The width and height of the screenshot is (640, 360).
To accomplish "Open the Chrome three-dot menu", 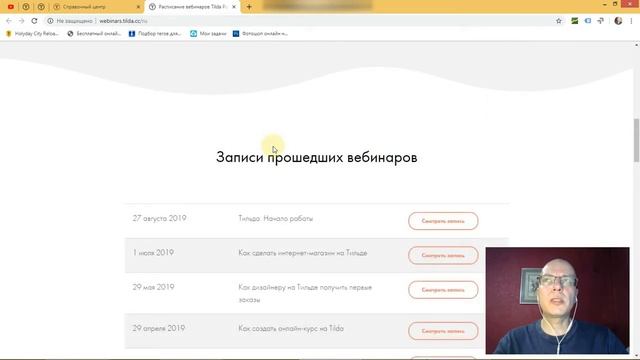I will click(x=631, y=21).
